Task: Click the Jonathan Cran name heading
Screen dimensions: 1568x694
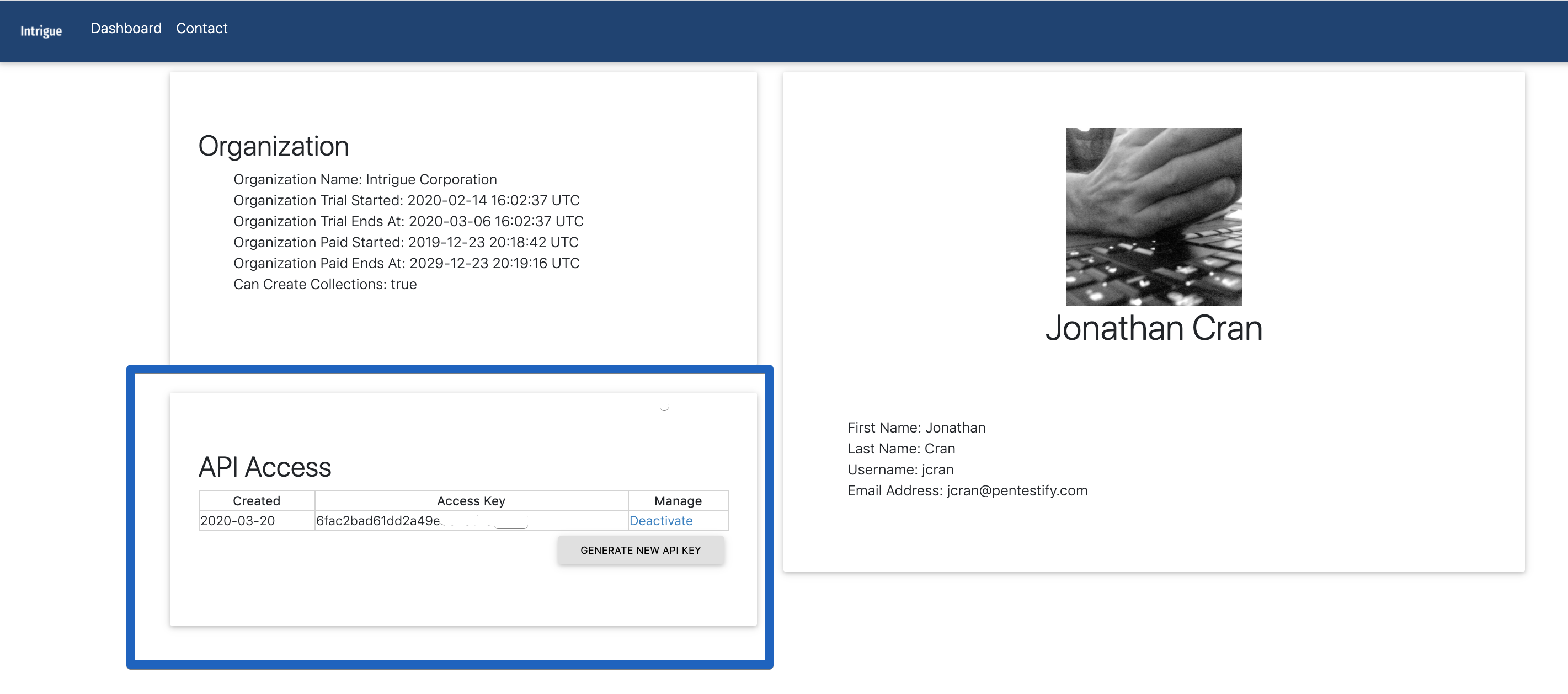Action: click(x=1154, y=328)
